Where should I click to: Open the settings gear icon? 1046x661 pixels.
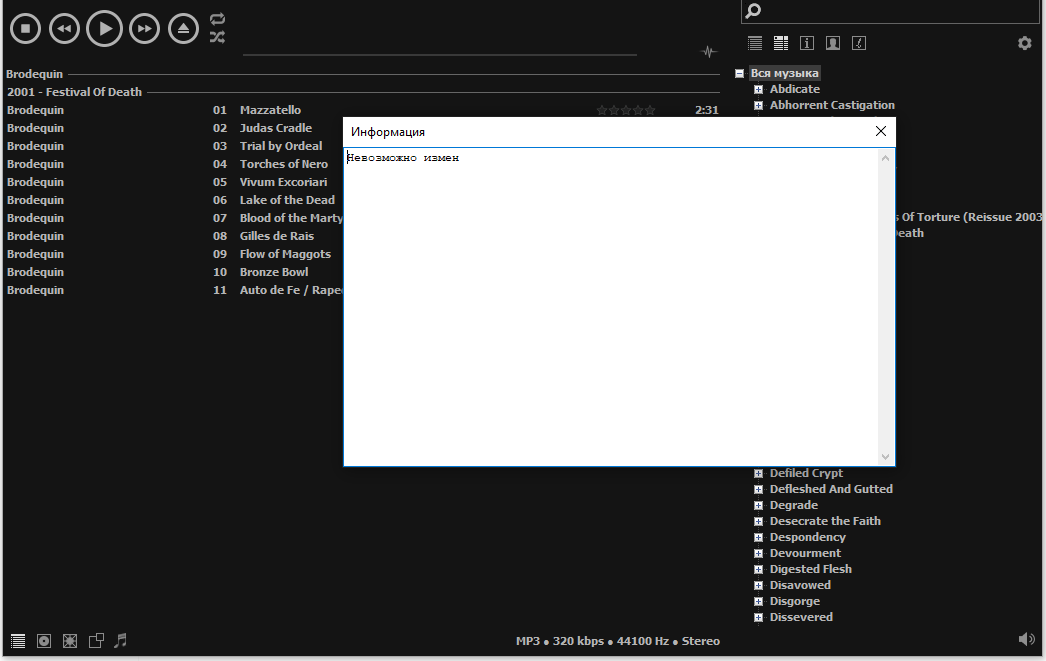[1024, 43]
